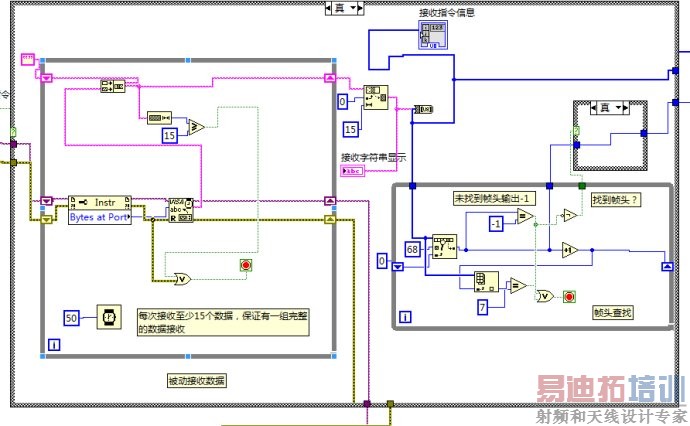Viewport: 690px width, 426px height.
Task: Go to the previous case of the inner case structure
Action: 594,108
